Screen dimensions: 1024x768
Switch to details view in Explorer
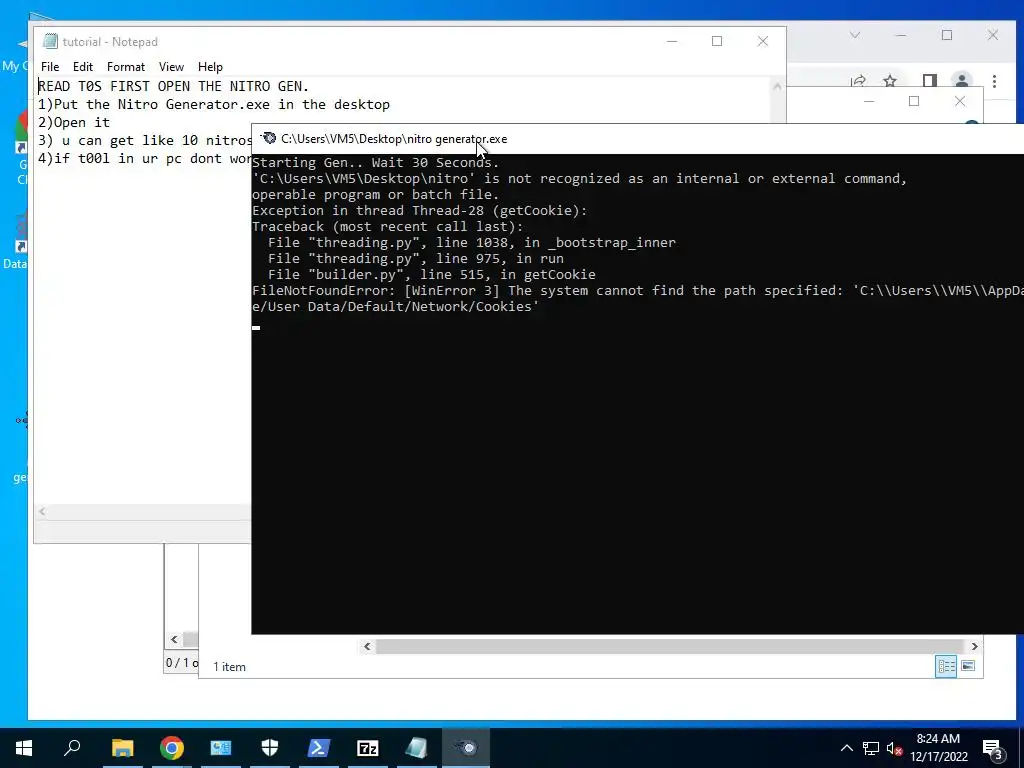[946, 666]
